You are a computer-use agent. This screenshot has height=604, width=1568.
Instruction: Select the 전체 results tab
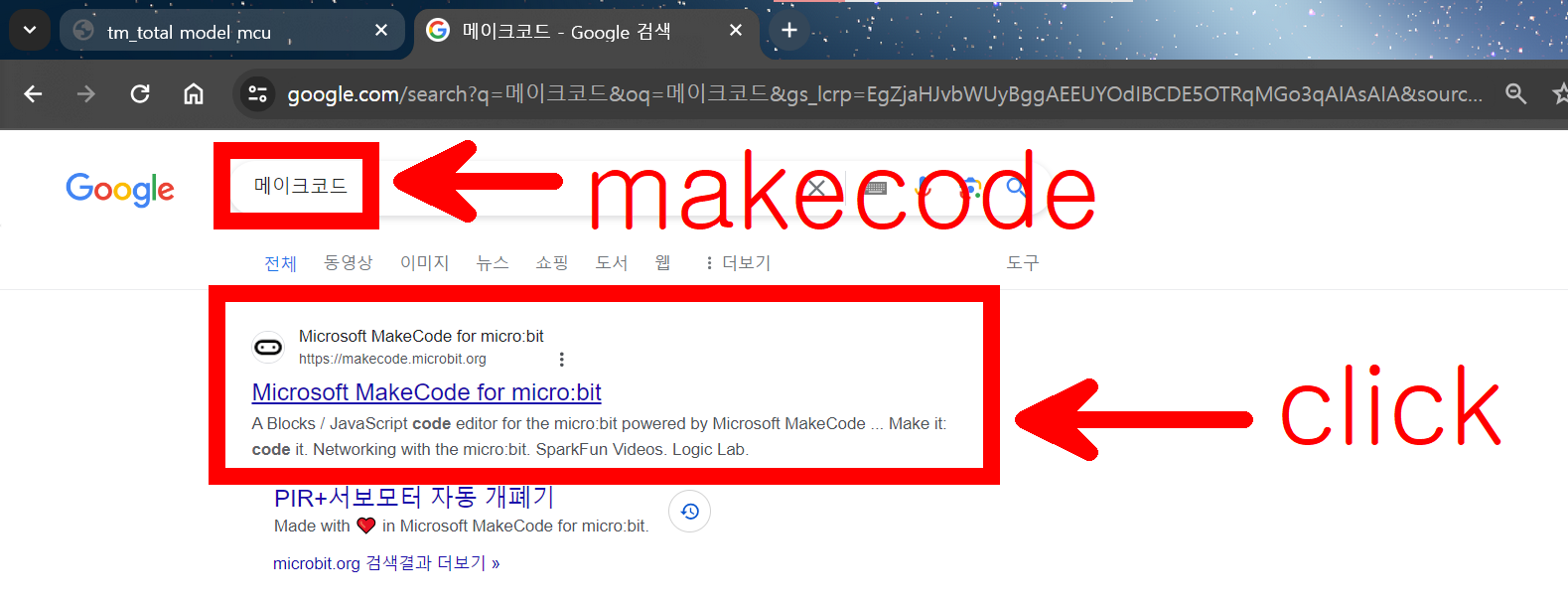pos(280,263)
